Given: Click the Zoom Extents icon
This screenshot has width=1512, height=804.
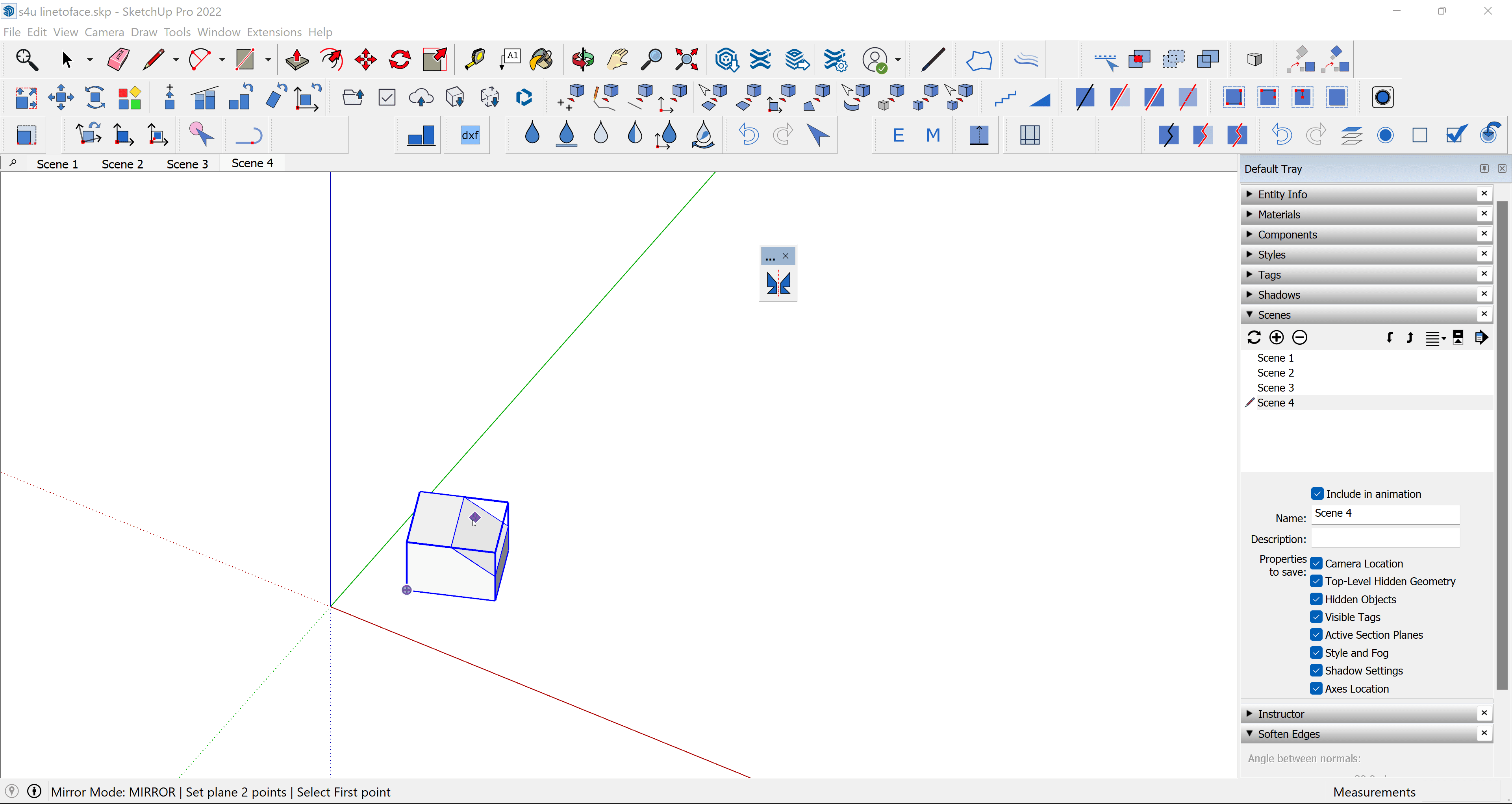Looking at the screenshot, I should 686,59.
